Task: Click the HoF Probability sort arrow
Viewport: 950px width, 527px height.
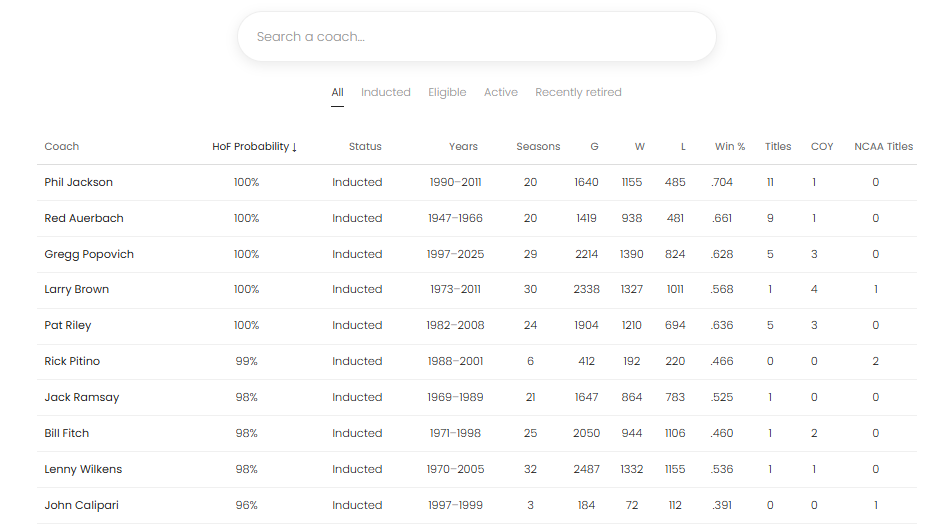Action: click(x=294, y=147)
